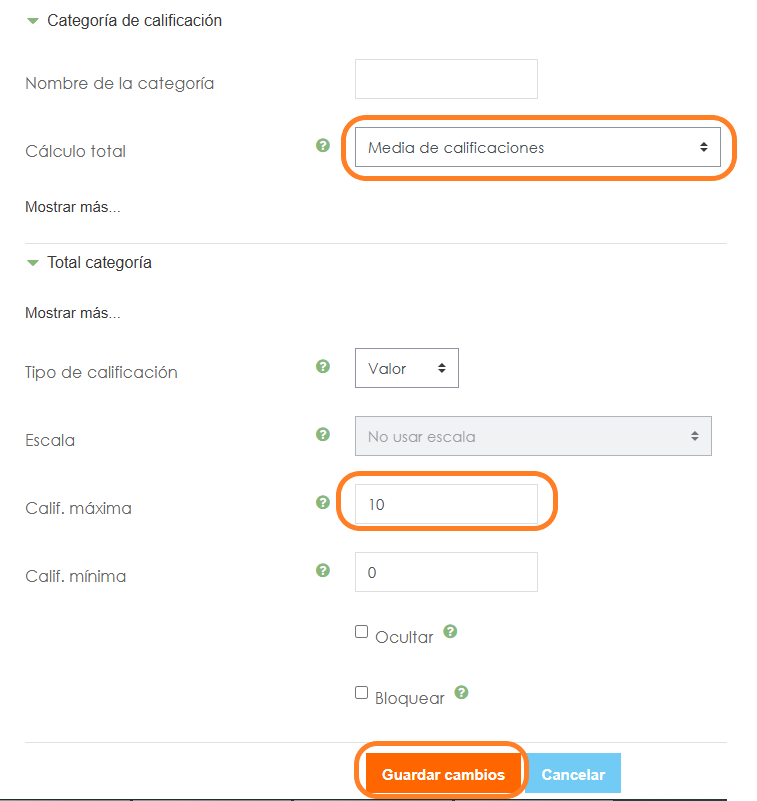The width and height of the screenshot is (757, 801).
Task: Tick the Bloquear checkbox
Action: coord(362,693)
